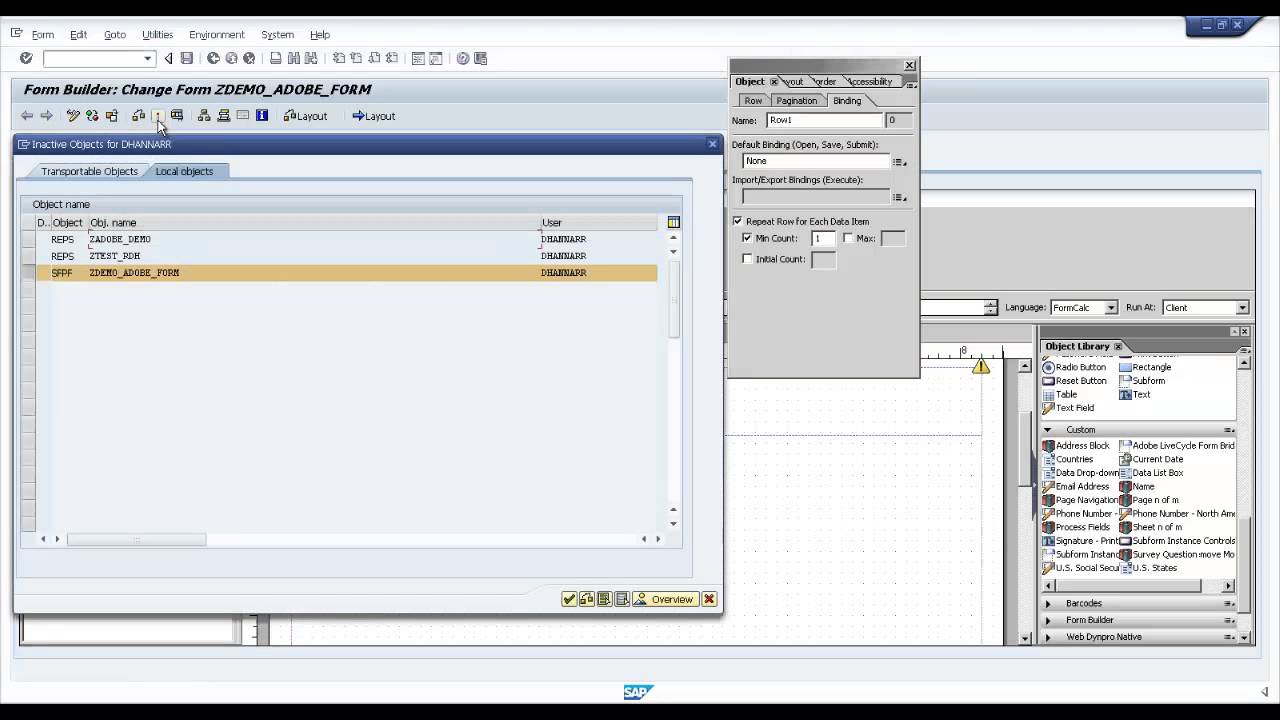Select the Text Field object in Object Library

point(1068,408)
